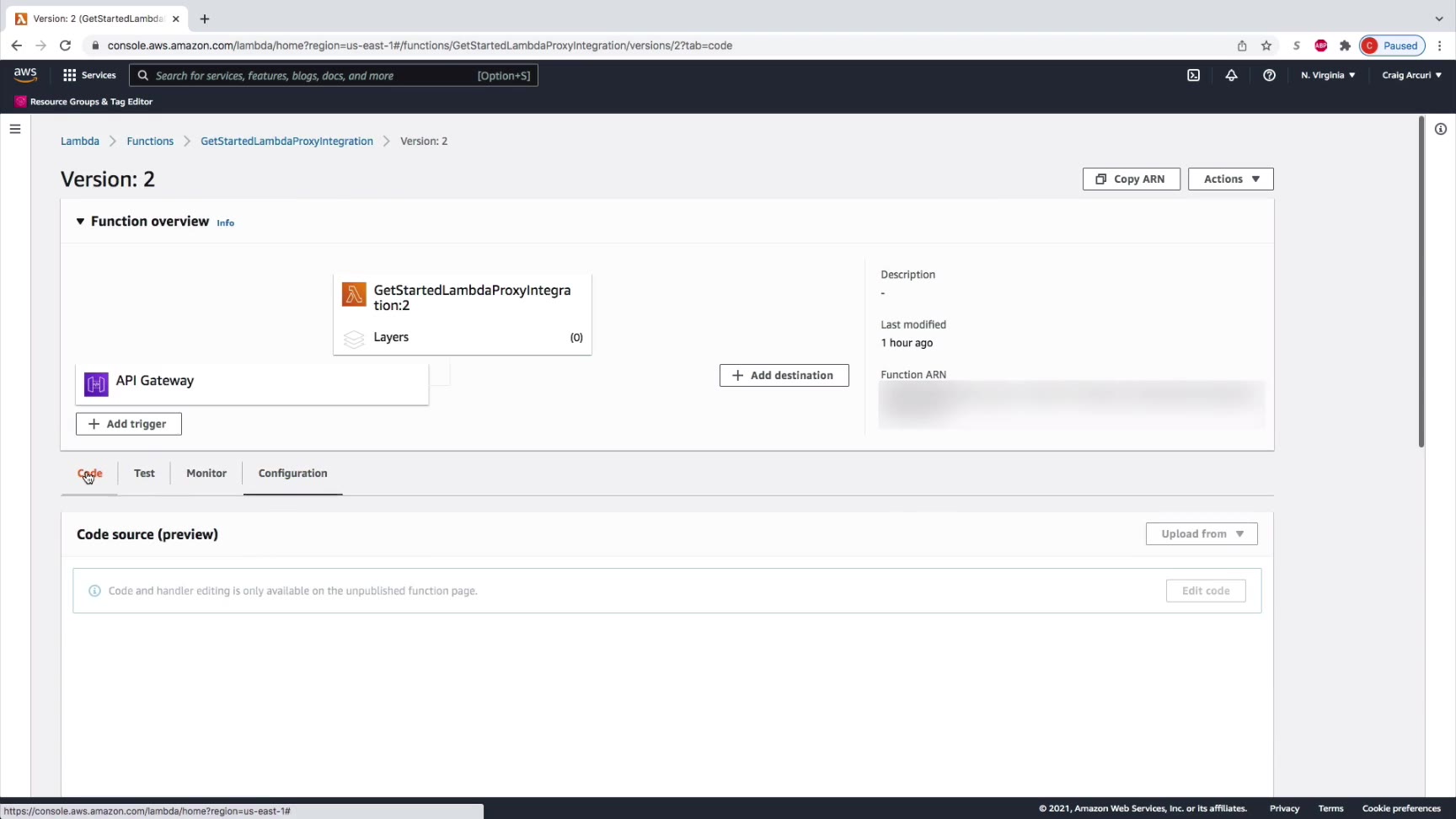Open the Functions breadcrumb link
Viewport: 1456px width, 819px height.
tap(150, 141)
